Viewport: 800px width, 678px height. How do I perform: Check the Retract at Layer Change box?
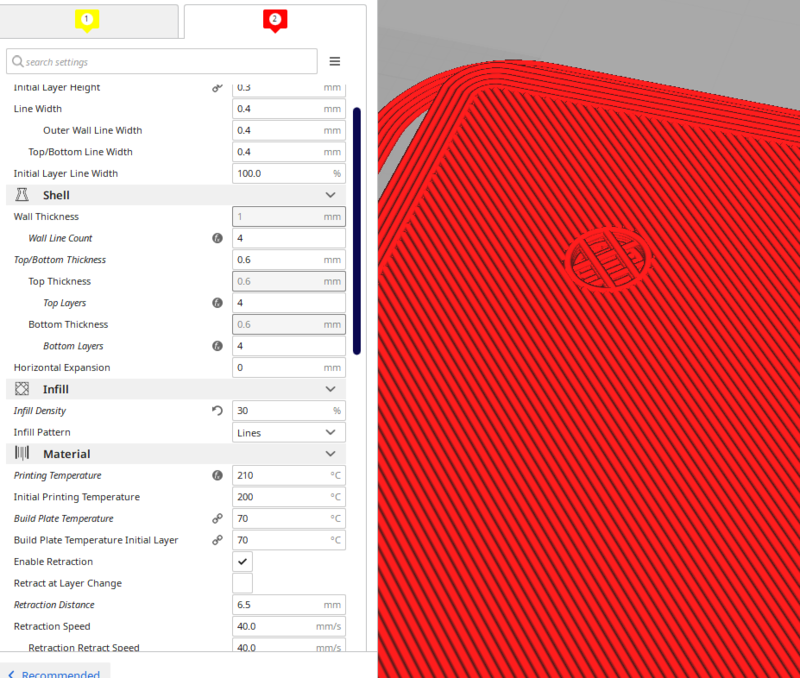(x=242, y=583)
